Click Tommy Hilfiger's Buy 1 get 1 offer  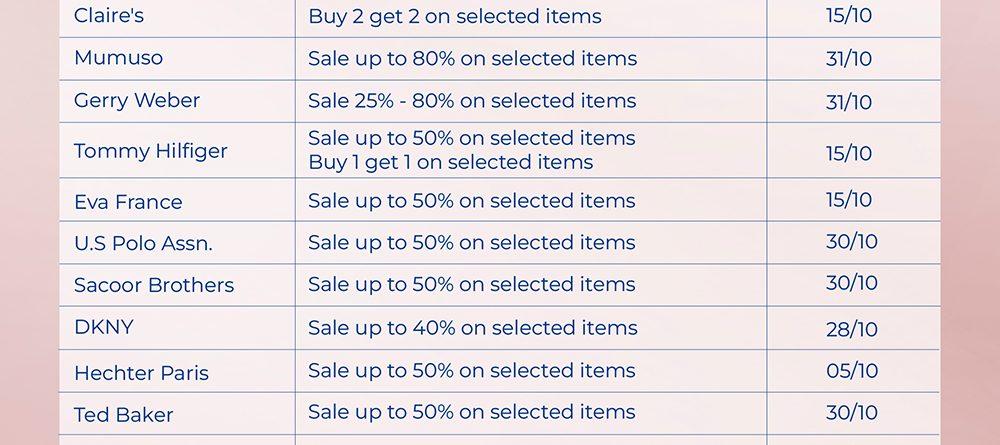click(x=450, y=162)
